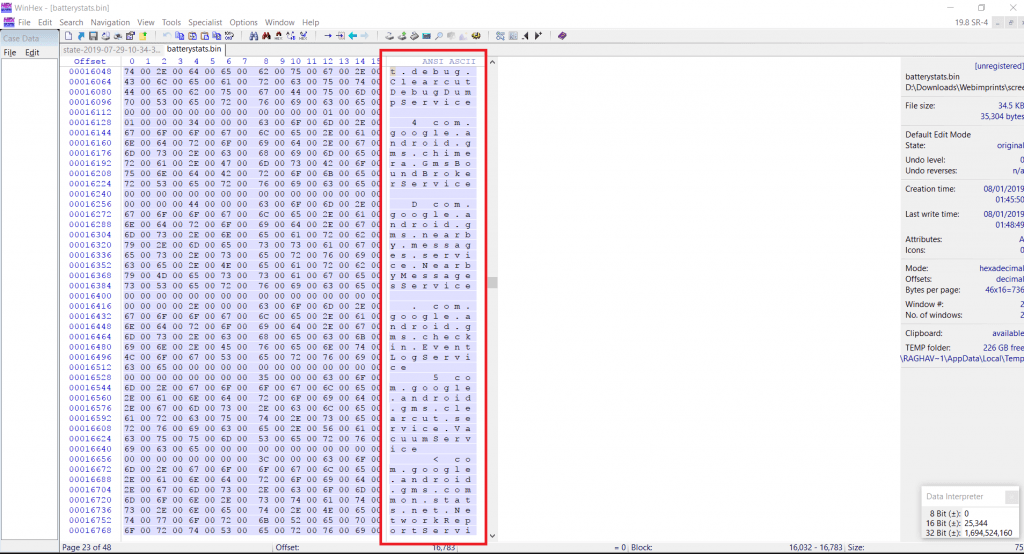Screen dimensions: 1024x554
Task: Open the Specialist menu
Action: coord(205,22)
